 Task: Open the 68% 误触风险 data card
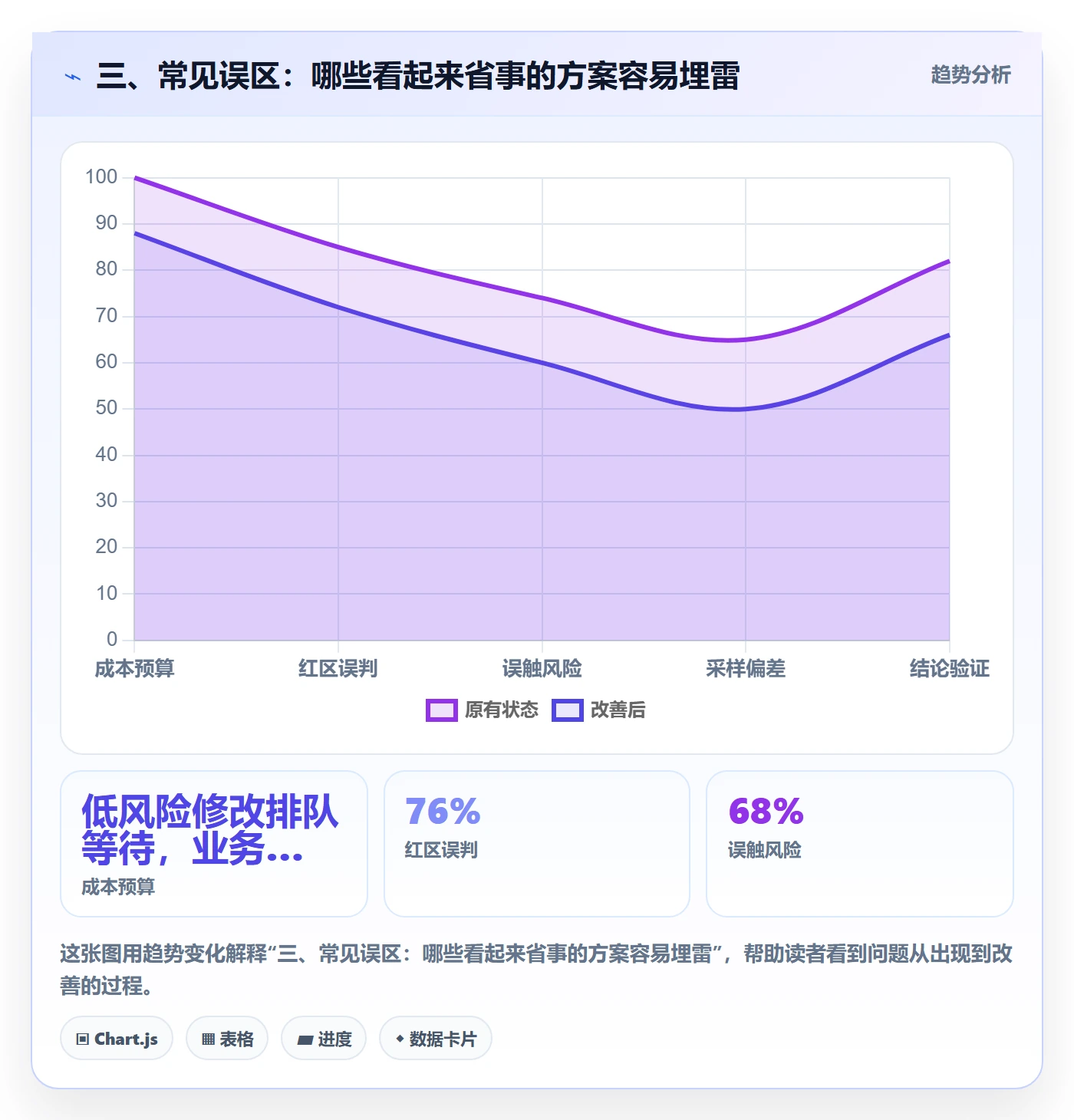pos(860,844)
